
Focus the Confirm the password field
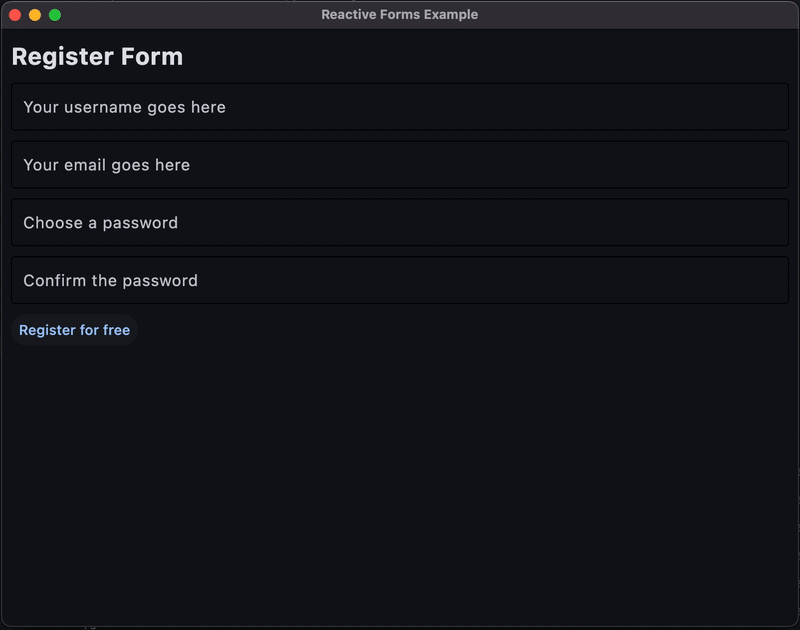[400, 281]
